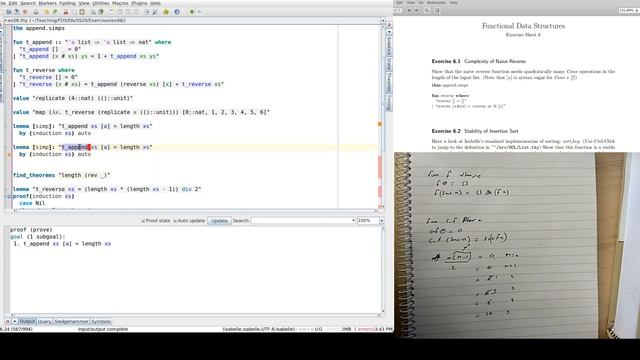This screenshot has height=360, width=640.
Task: Click the next page arrow in PDF viewer
Action: click(x=416, y=10)
